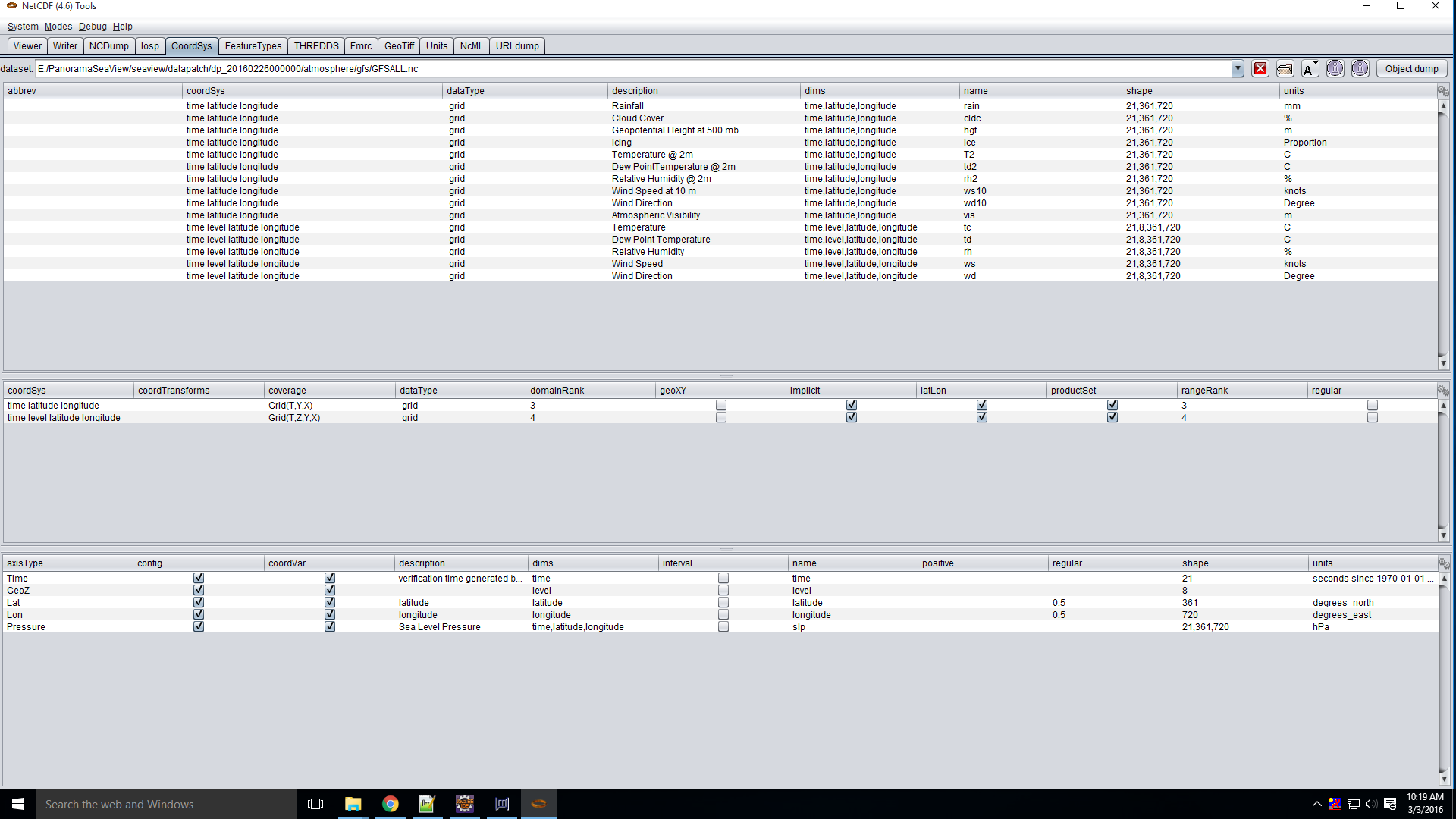Viewport: 1456px width, 819px height.
Task: Expand the dataset path dropdown arrow
Action: [x=1238, y=69]
